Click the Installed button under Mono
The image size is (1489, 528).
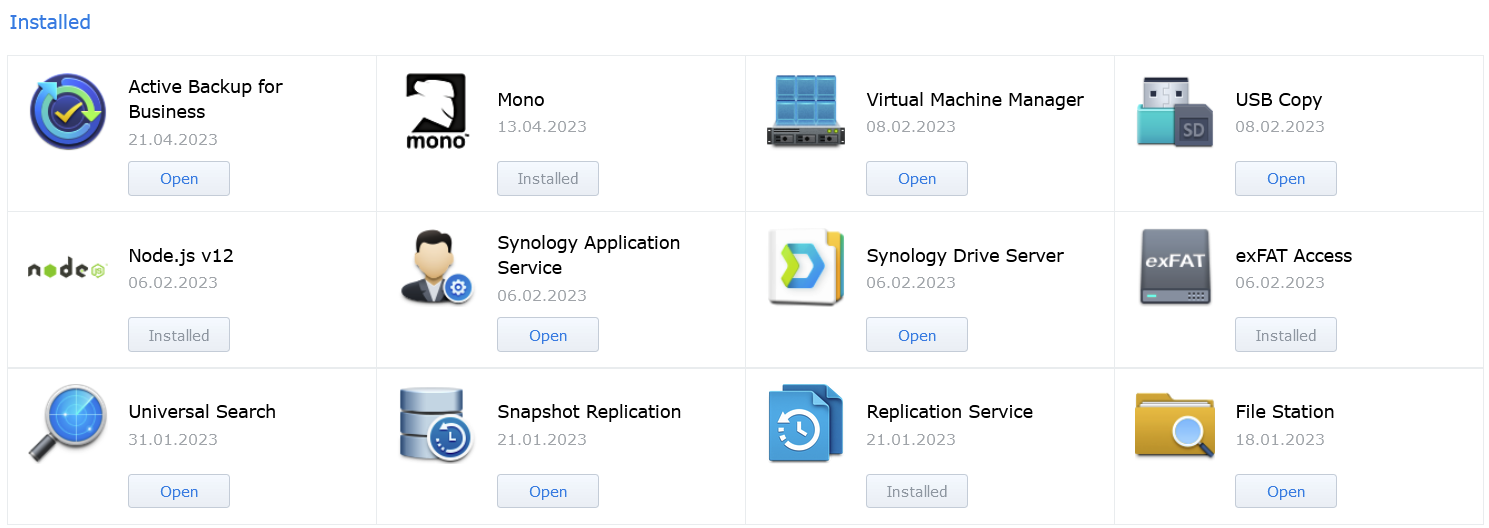click(548, 179)
